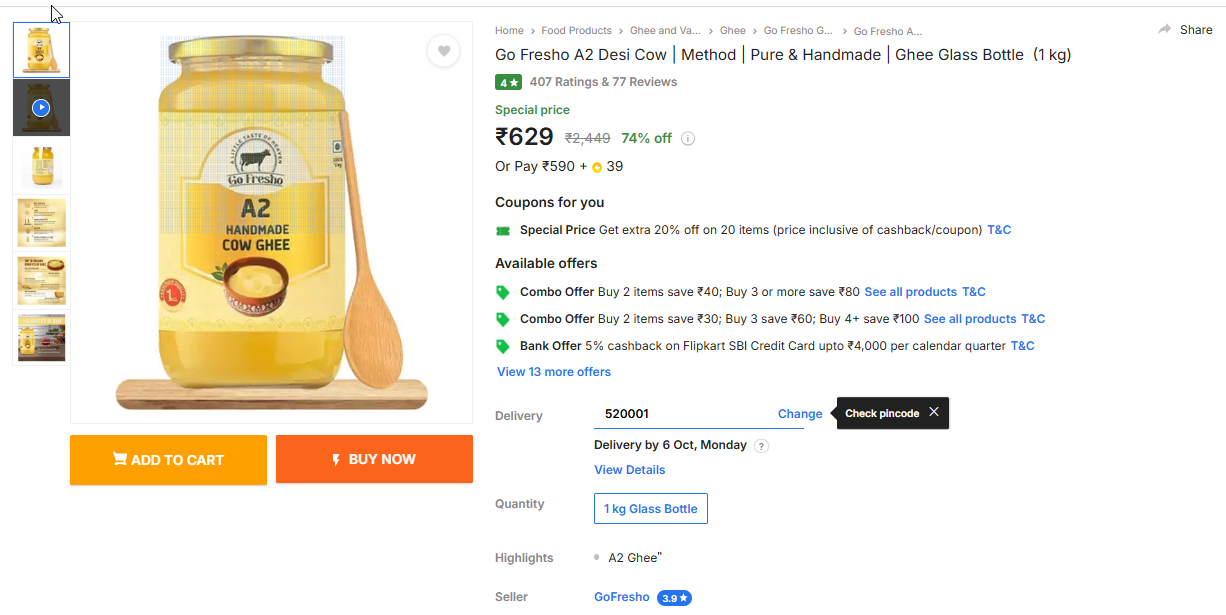1226x615 pixels.
Task: Open View Details for delivery
Action: click(x=630, y=470)
